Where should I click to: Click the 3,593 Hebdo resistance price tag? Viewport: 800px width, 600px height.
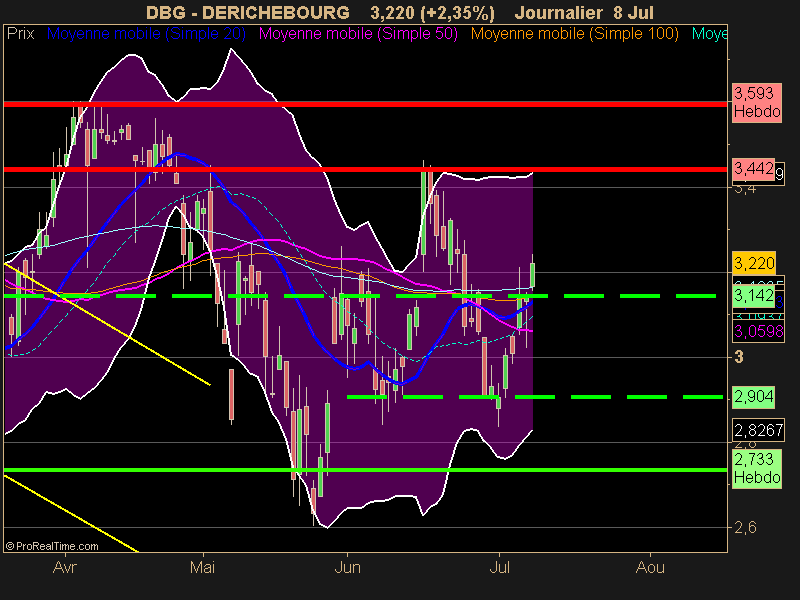point(757,103)
